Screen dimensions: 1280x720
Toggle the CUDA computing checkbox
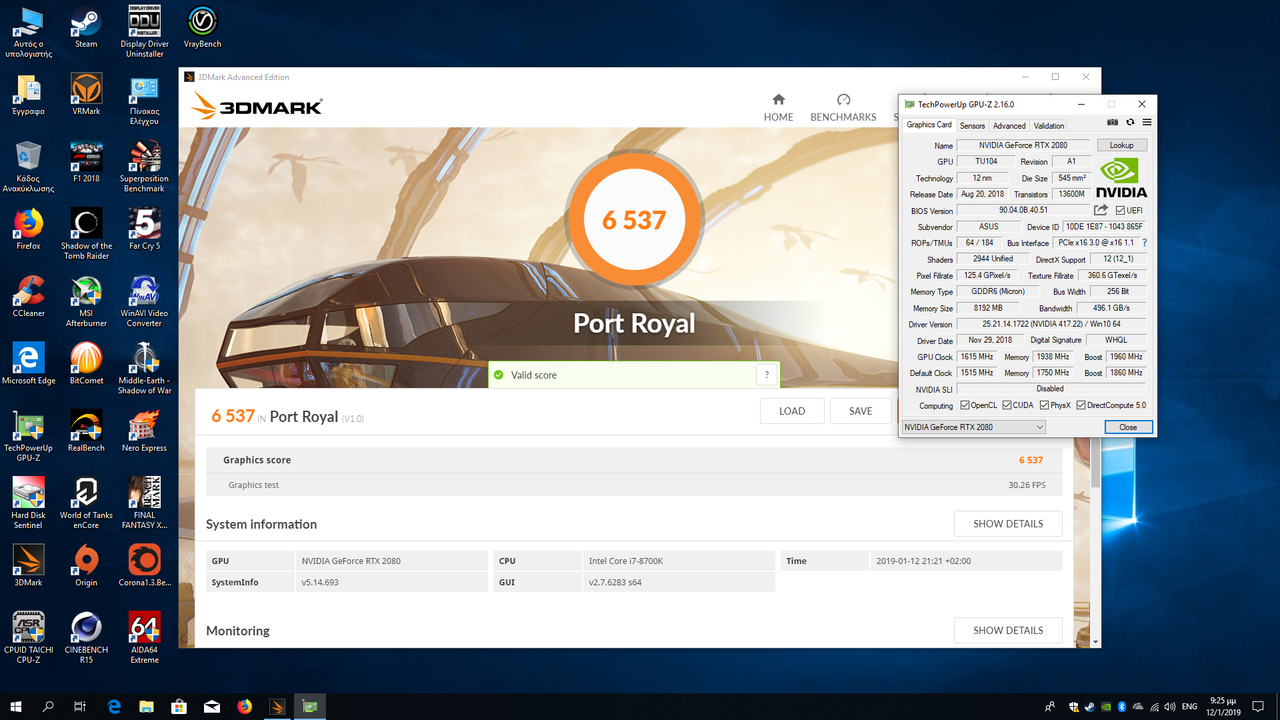tap(1006, 405)
